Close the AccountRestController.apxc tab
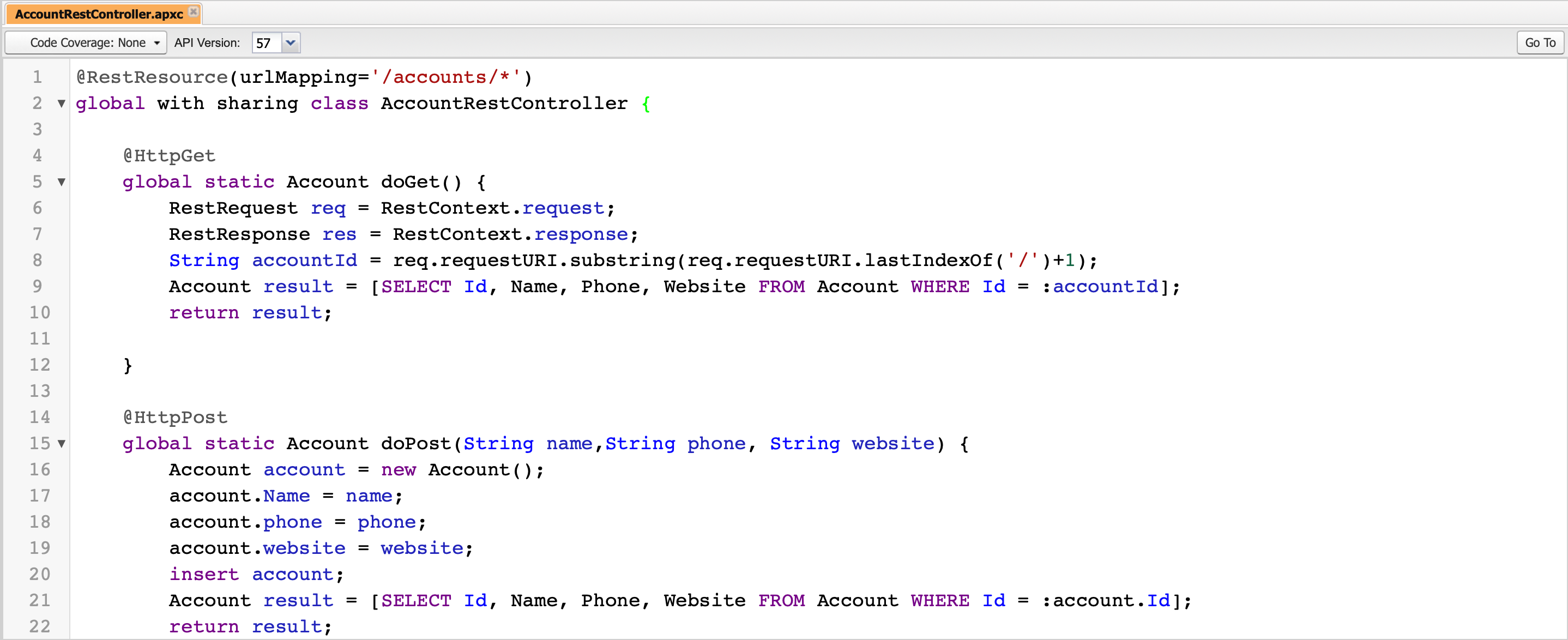This screenshot has height=640, width=1568. 194,11
